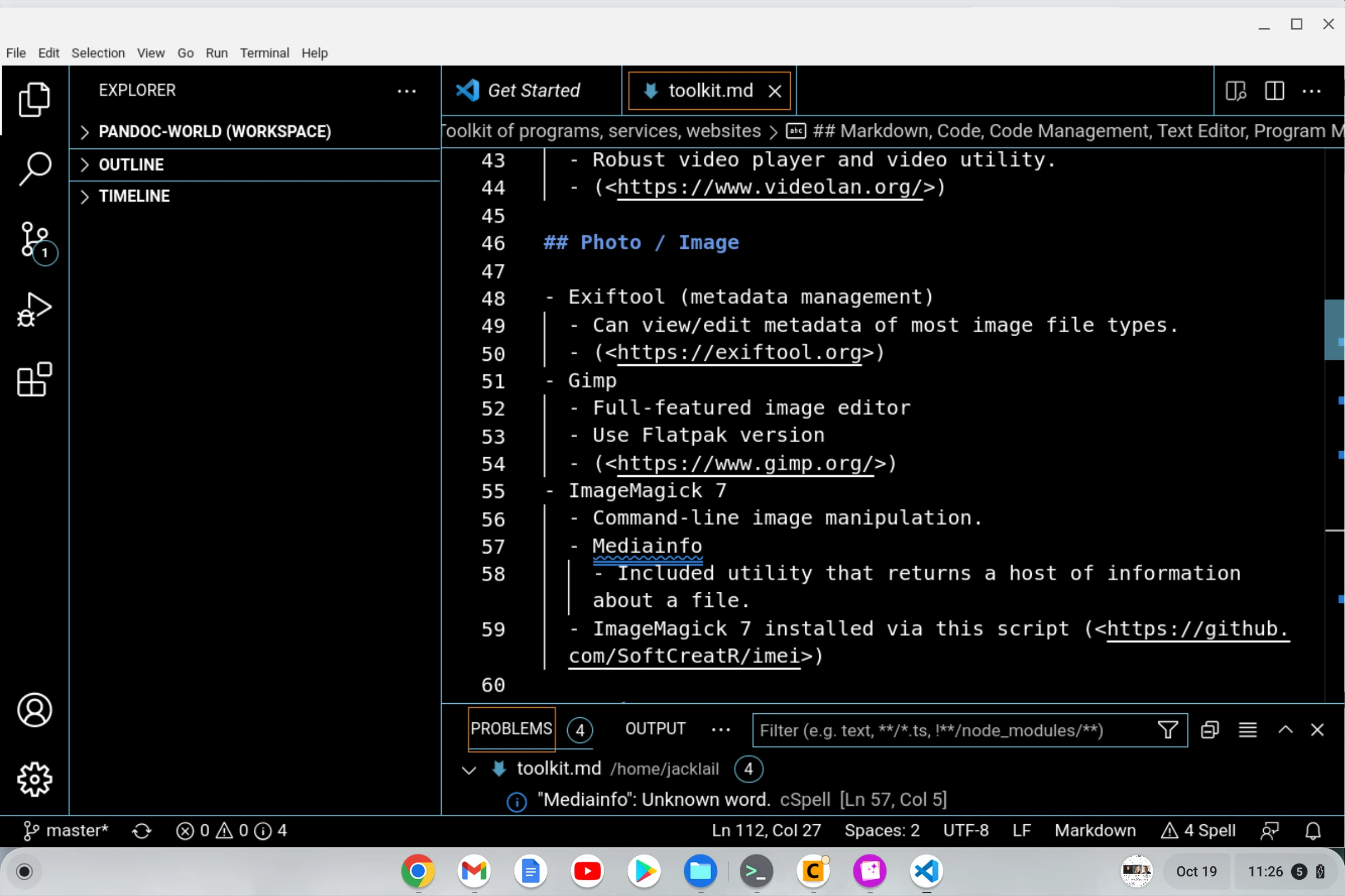Open the Terminal menu
Screen dimensions: 1345x896
click(x=264, y=53)
